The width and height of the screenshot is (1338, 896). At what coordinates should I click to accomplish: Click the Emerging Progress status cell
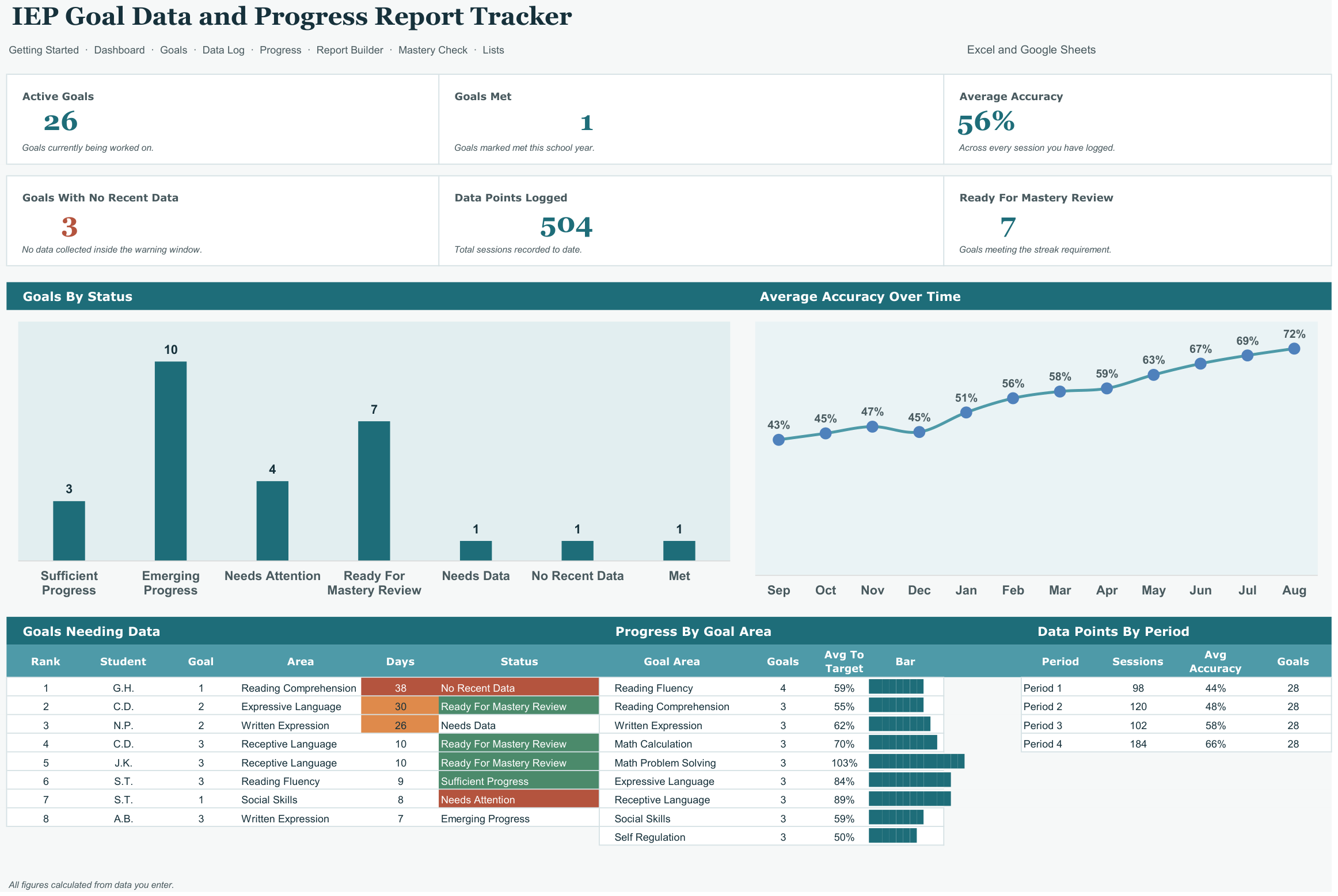click(519, 818)
